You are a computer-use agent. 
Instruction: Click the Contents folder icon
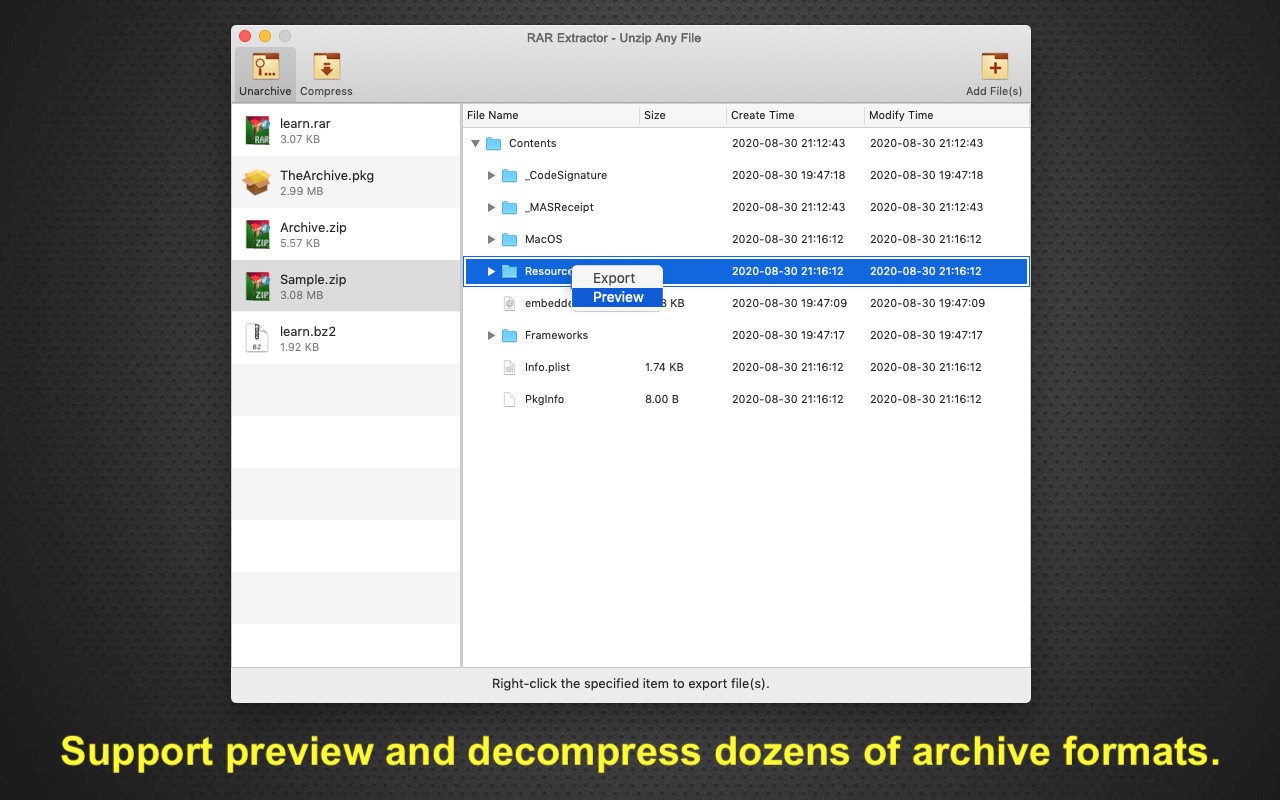pos(493,143)
